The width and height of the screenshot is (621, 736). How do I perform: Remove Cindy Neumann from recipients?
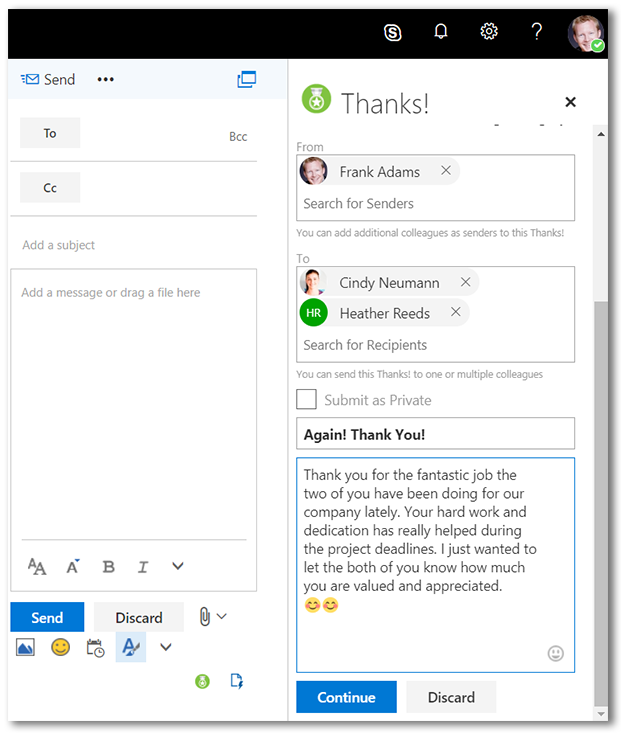465,282
